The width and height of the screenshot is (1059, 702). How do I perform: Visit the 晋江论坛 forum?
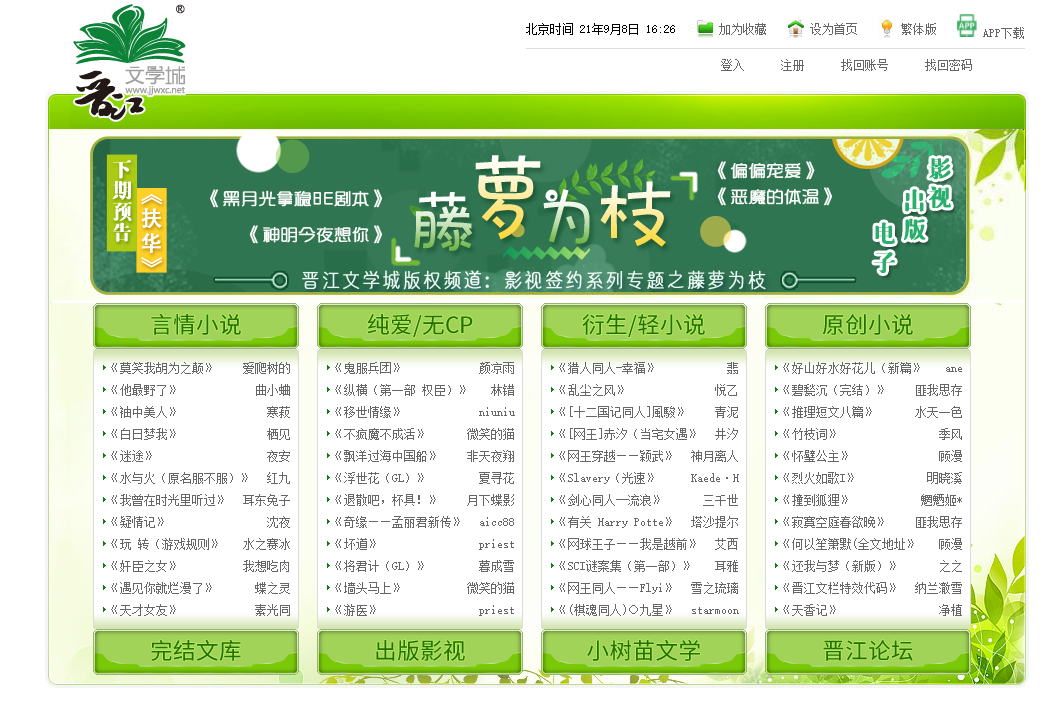(x=868, y=651)
